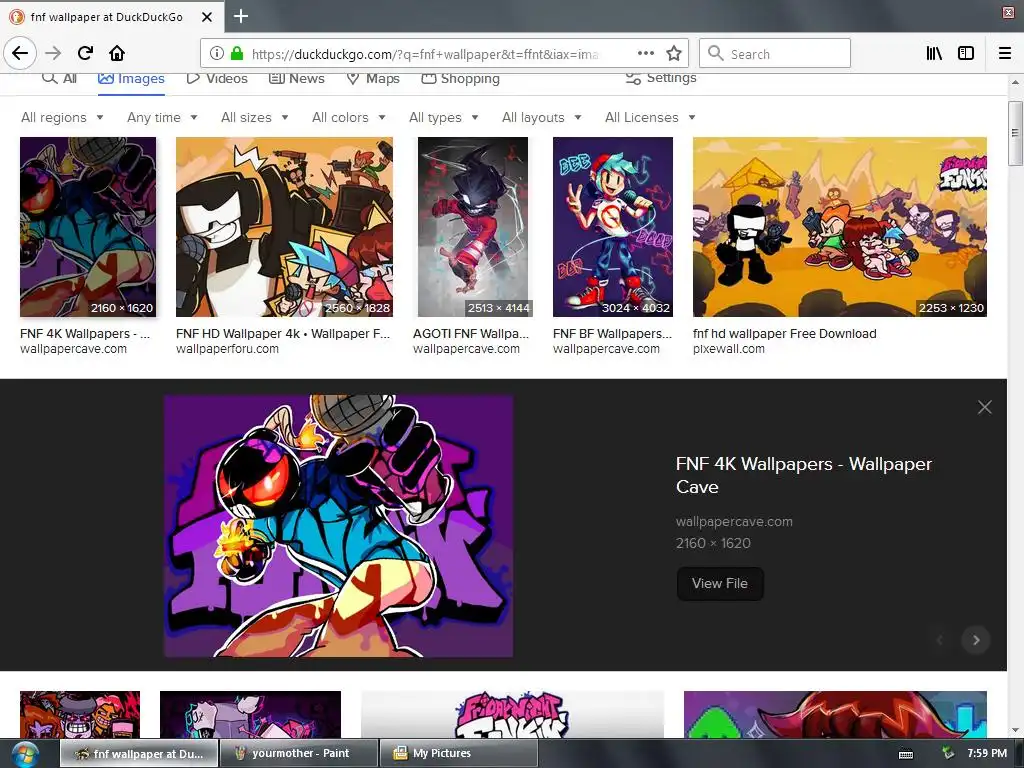Open the All colors dropdown
1024x768 pixels.
349,118
